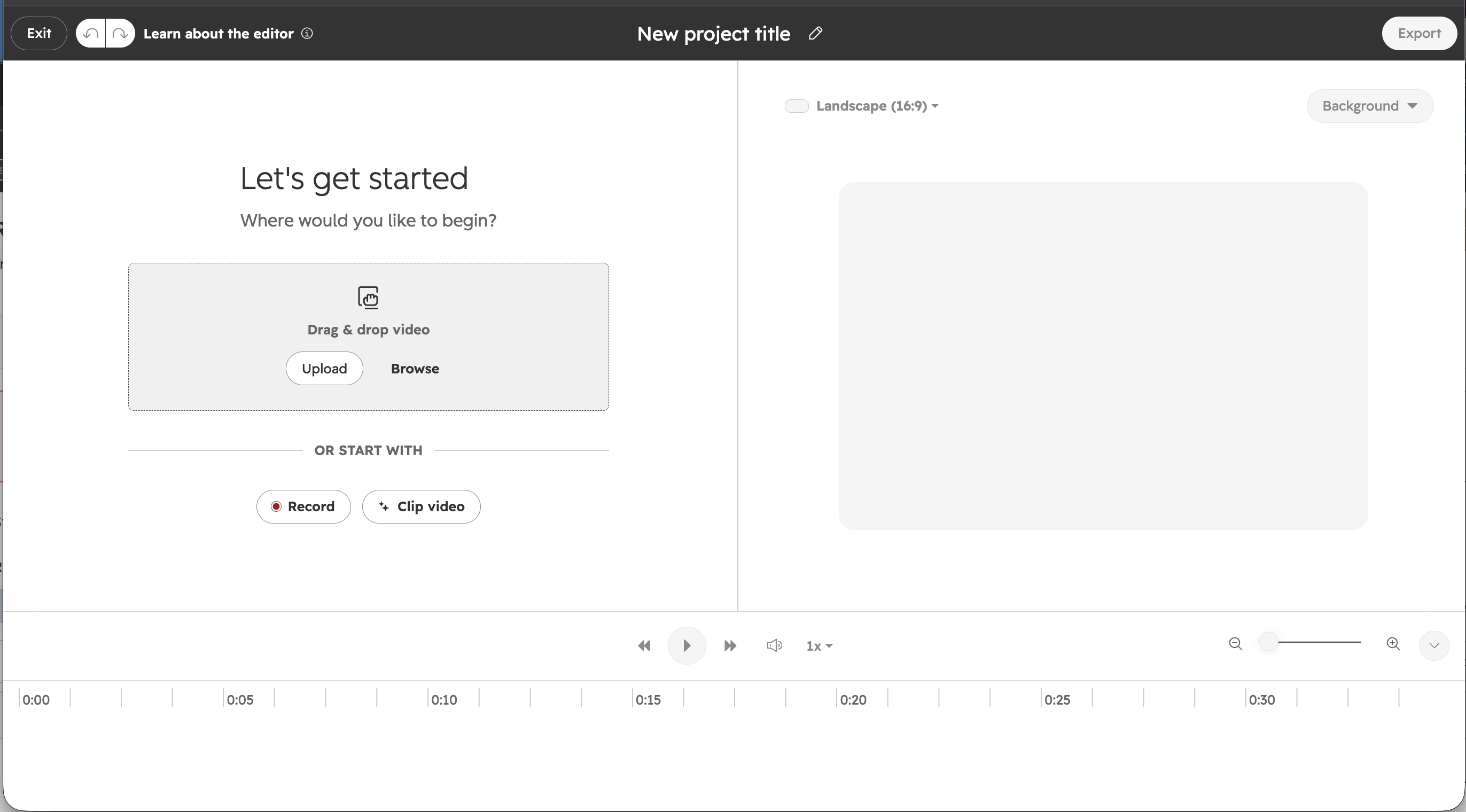This screenshot has height=812, width=1466.
Task: Jump to the 0:15 timeline mark
Action: [648, 700]
